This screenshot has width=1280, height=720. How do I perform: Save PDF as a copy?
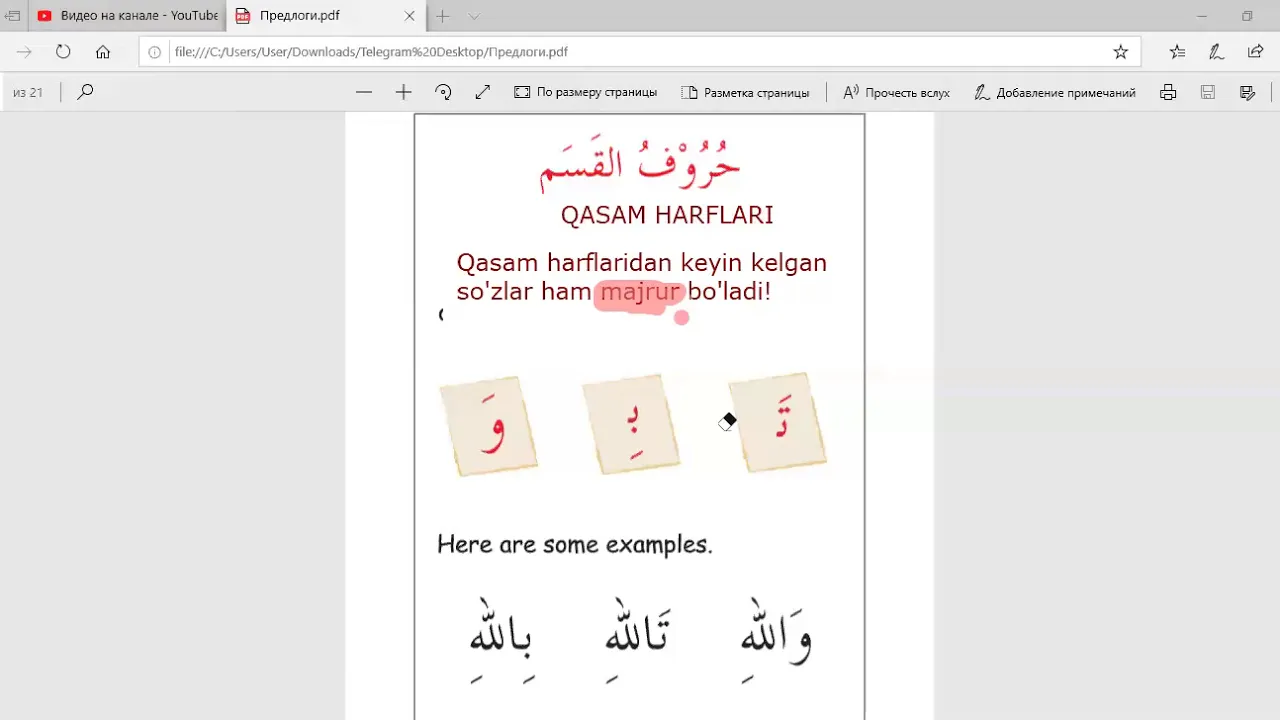(x=1247, y=92)
